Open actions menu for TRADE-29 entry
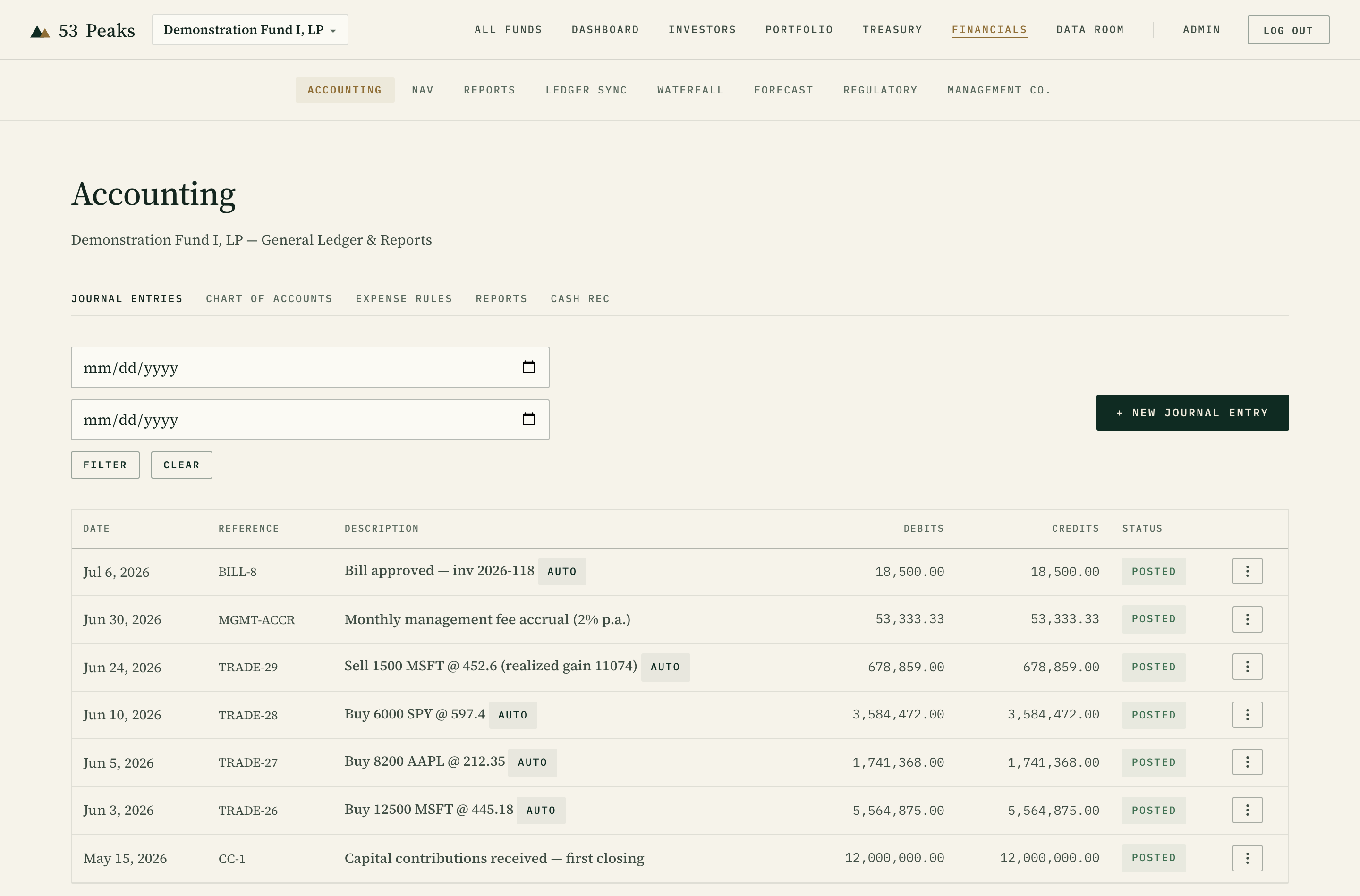This screenshot has height=896, width=1360. pyautogui.click(x=1247, y=667)
